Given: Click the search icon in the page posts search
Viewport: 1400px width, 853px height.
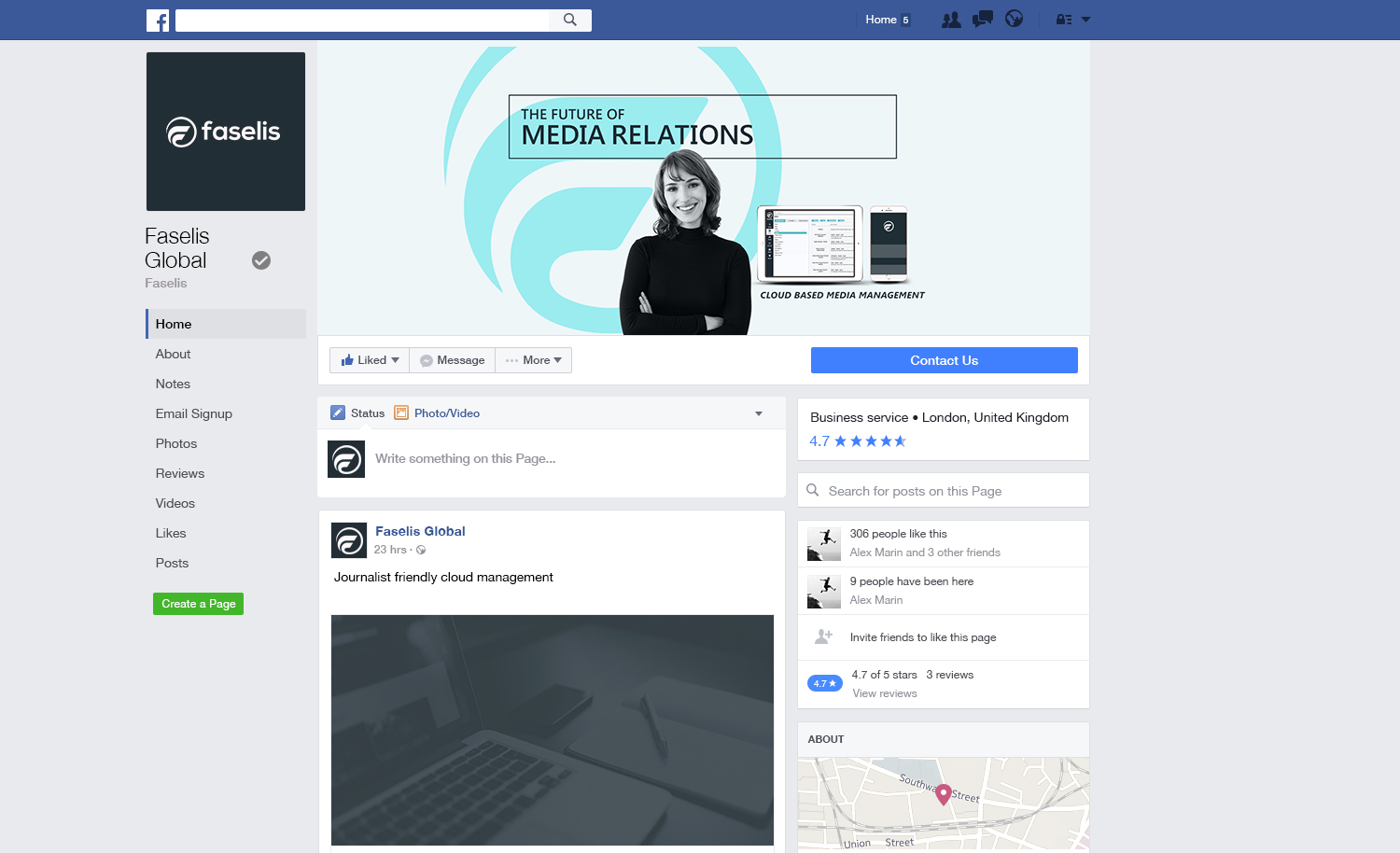Looking at the screenshot, I should 813,490.
